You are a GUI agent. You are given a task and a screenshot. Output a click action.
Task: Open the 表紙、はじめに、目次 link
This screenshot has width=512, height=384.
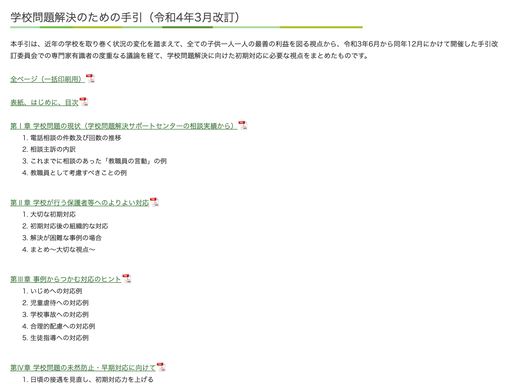tap(44, 102)
